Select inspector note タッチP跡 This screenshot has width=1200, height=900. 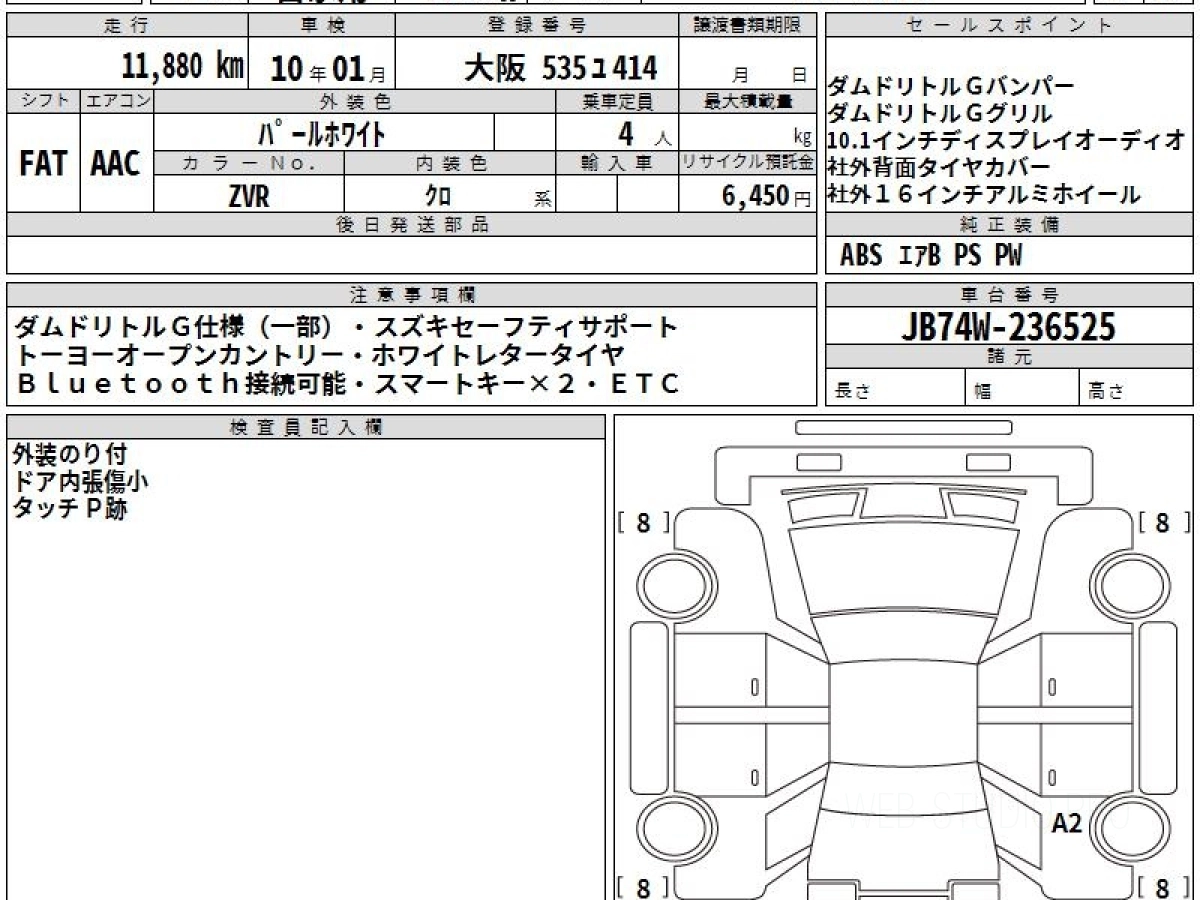pyautogui.click(x=70, y=508)
